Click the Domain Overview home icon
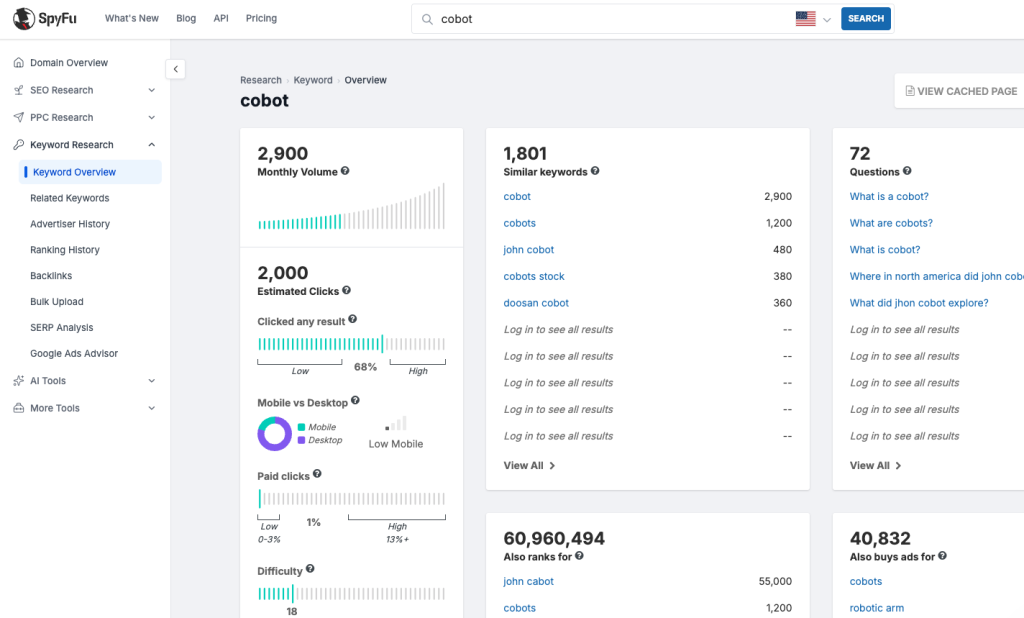1024x618 pixels. coord(19,63)
